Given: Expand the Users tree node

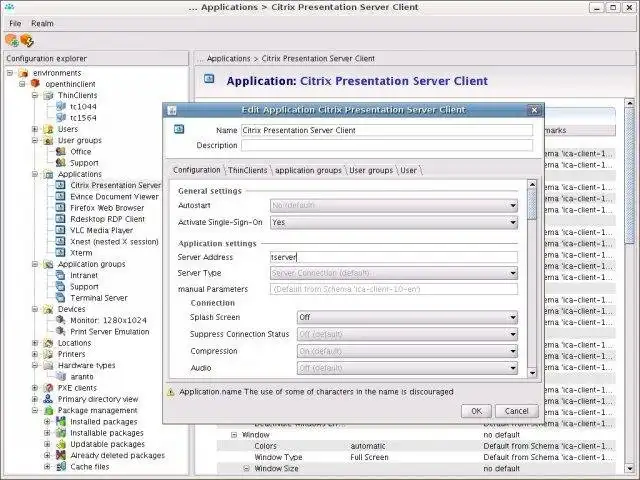Looking at the screenshot, I should click(35, 129).
